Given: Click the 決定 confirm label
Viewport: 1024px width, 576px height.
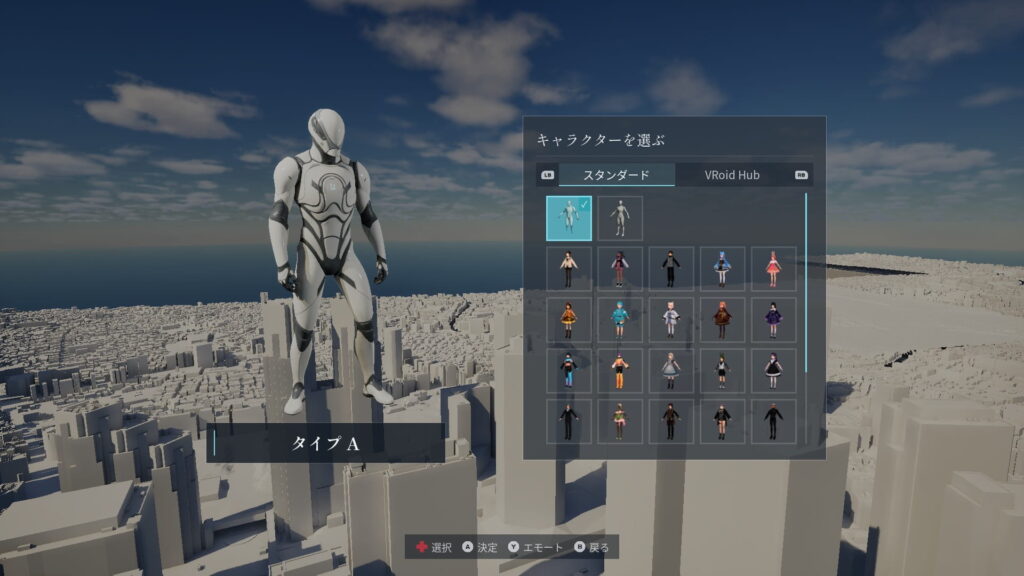Looking at the screenshot, I should 487,547.
